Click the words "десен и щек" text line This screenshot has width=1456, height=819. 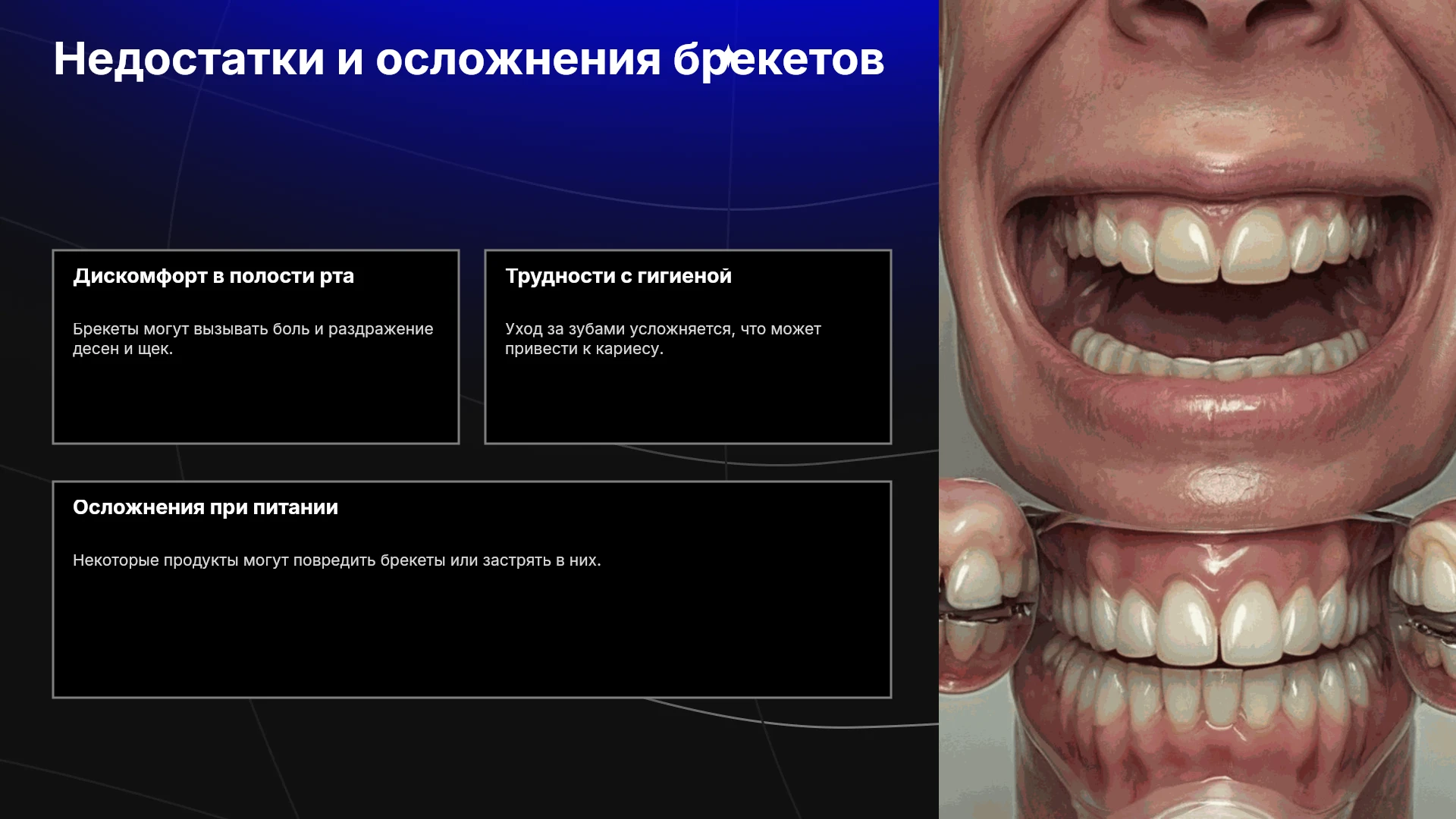coord(123,349)
